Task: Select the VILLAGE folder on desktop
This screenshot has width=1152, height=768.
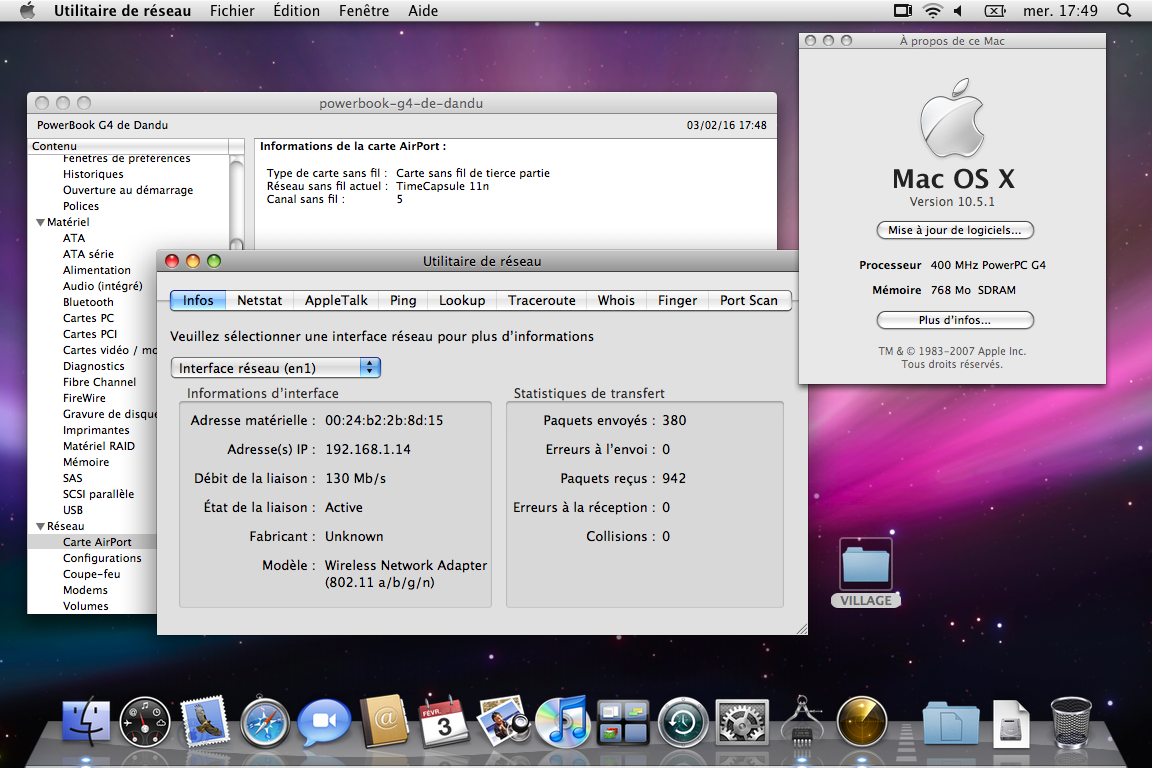Action: 866,573
